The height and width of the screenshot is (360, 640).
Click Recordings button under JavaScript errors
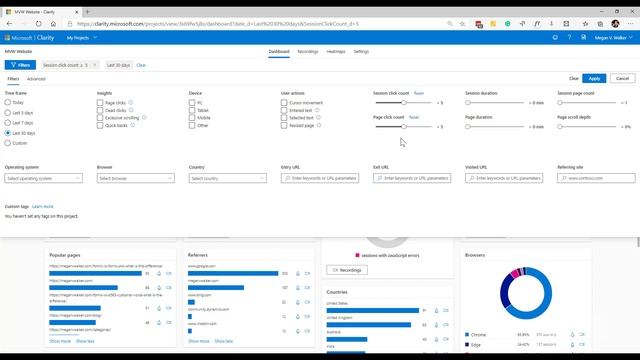(x=347, y=270)
